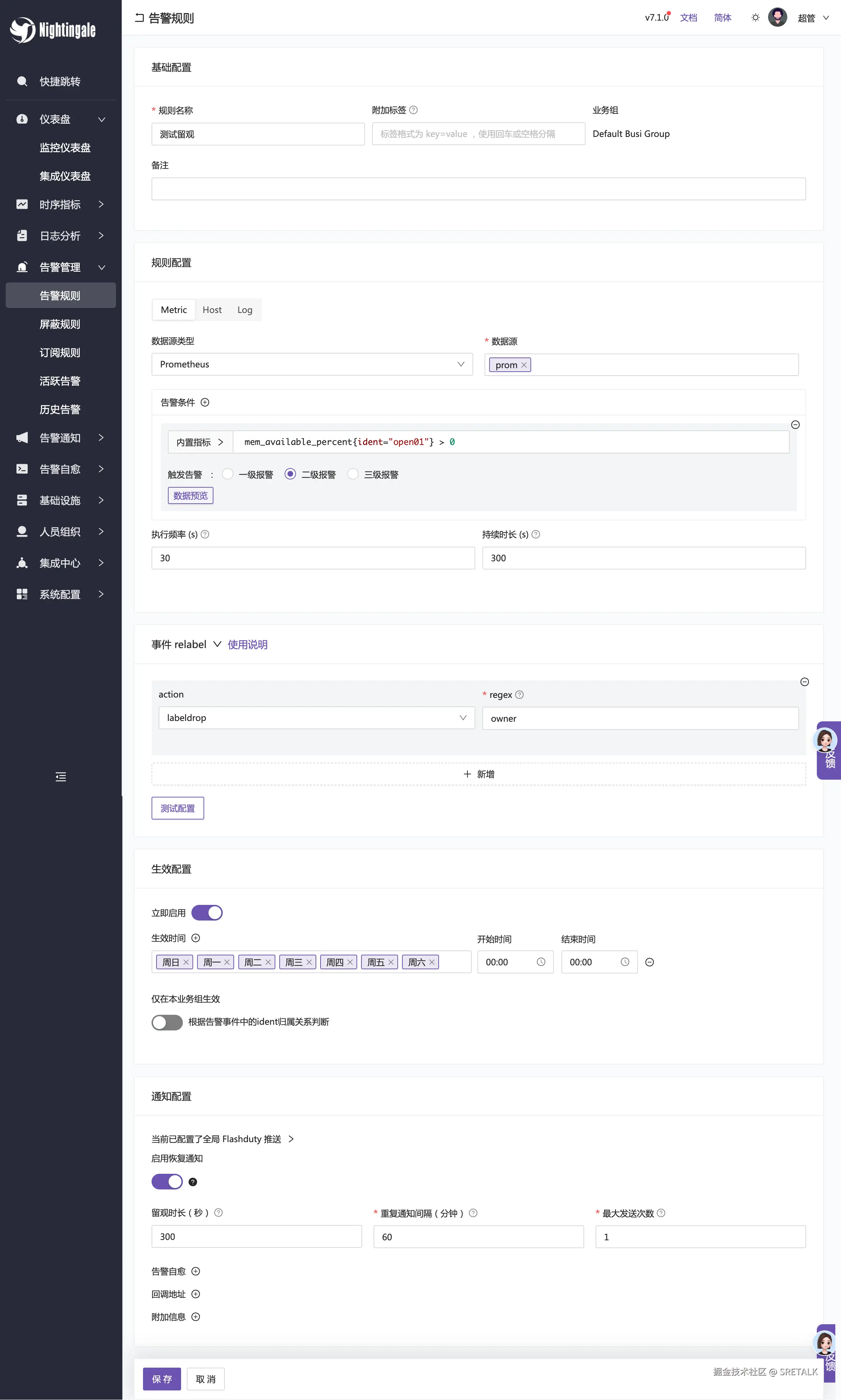The image size is (841, 1400).
Task: Click the 保存 button
Action: click(x=162, y=1379)
